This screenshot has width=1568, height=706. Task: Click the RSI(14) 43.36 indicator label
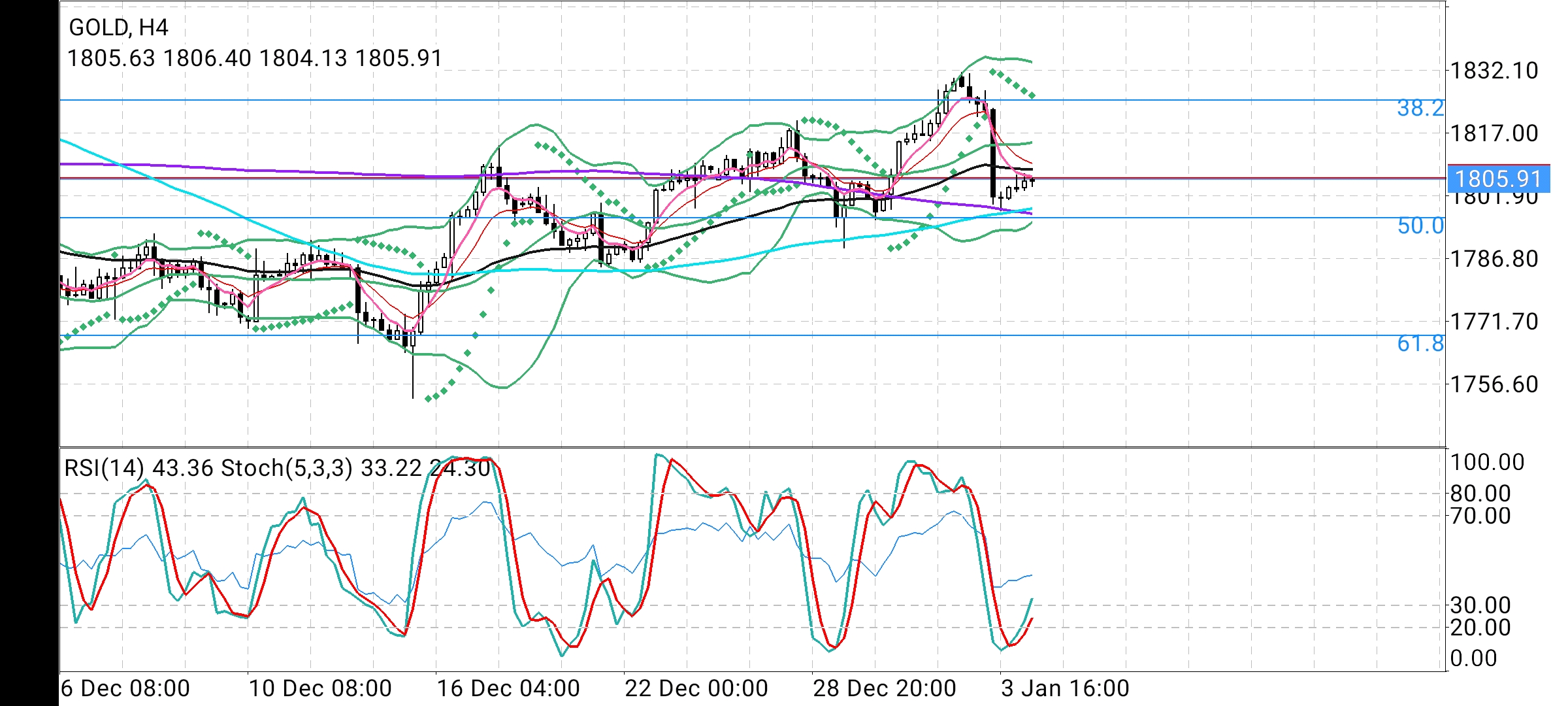tap(139, 468)
